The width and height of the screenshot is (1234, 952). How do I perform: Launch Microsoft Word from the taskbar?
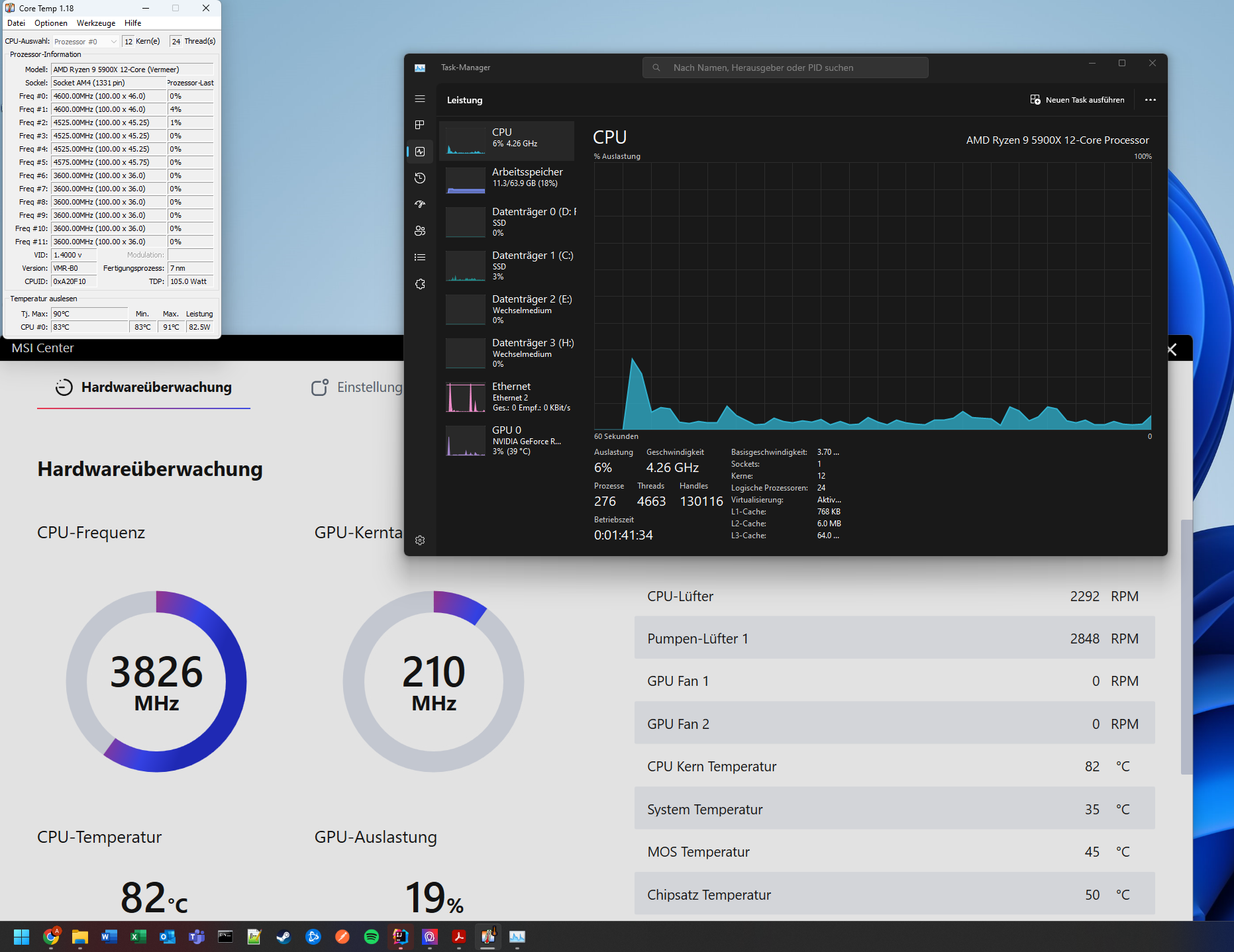point(109,937)
